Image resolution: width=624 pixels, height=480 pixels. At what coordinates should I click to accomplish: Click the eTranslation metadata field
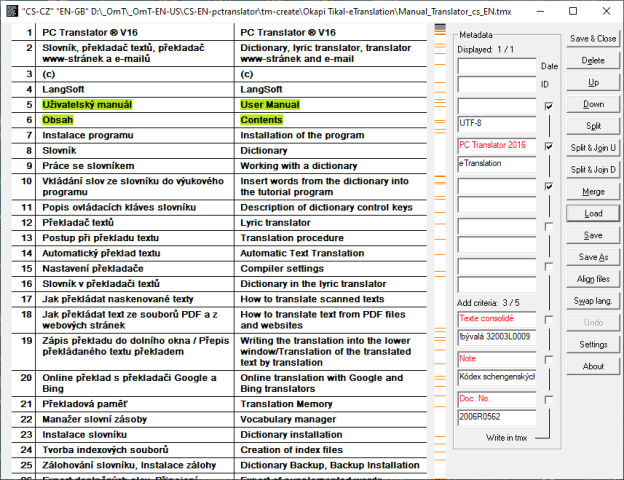497,164
